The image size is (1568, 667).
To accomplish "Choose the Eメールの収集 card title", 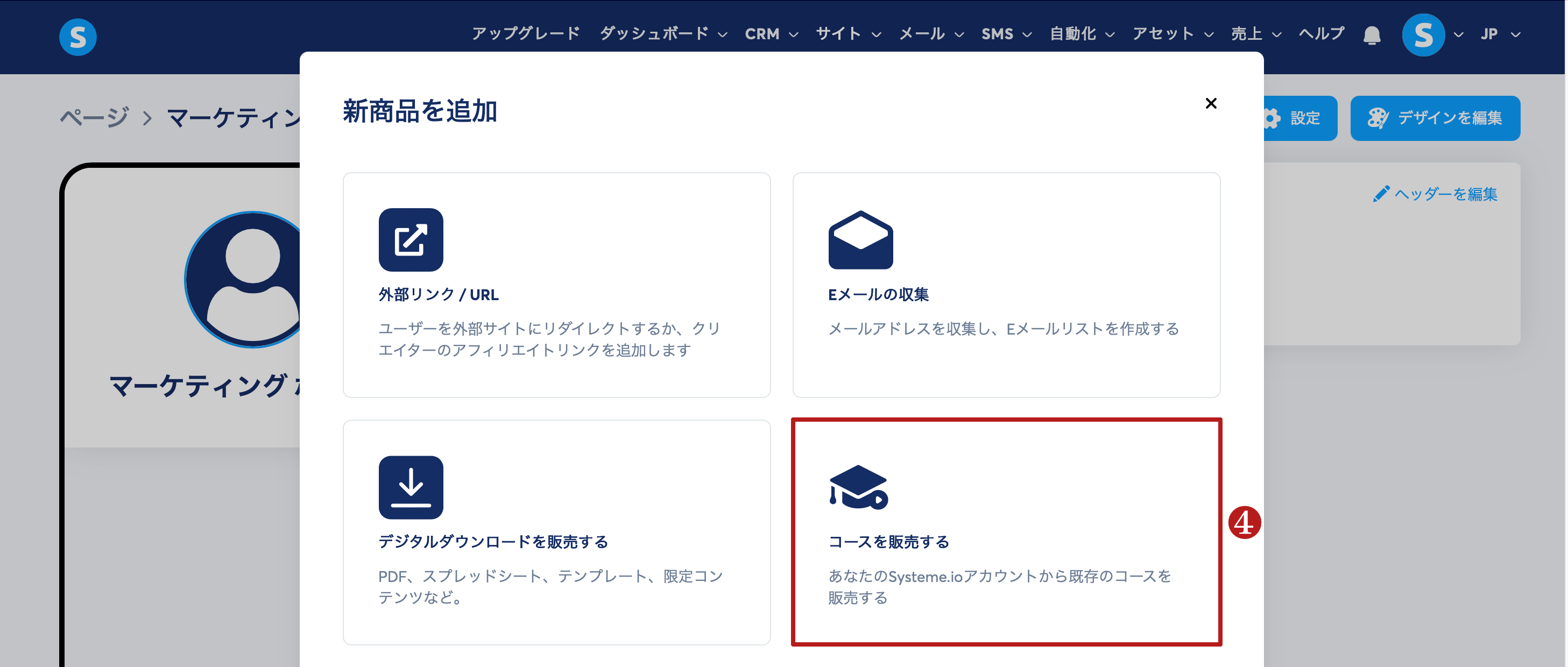I will pyautogui.click(x=878, y=295).
